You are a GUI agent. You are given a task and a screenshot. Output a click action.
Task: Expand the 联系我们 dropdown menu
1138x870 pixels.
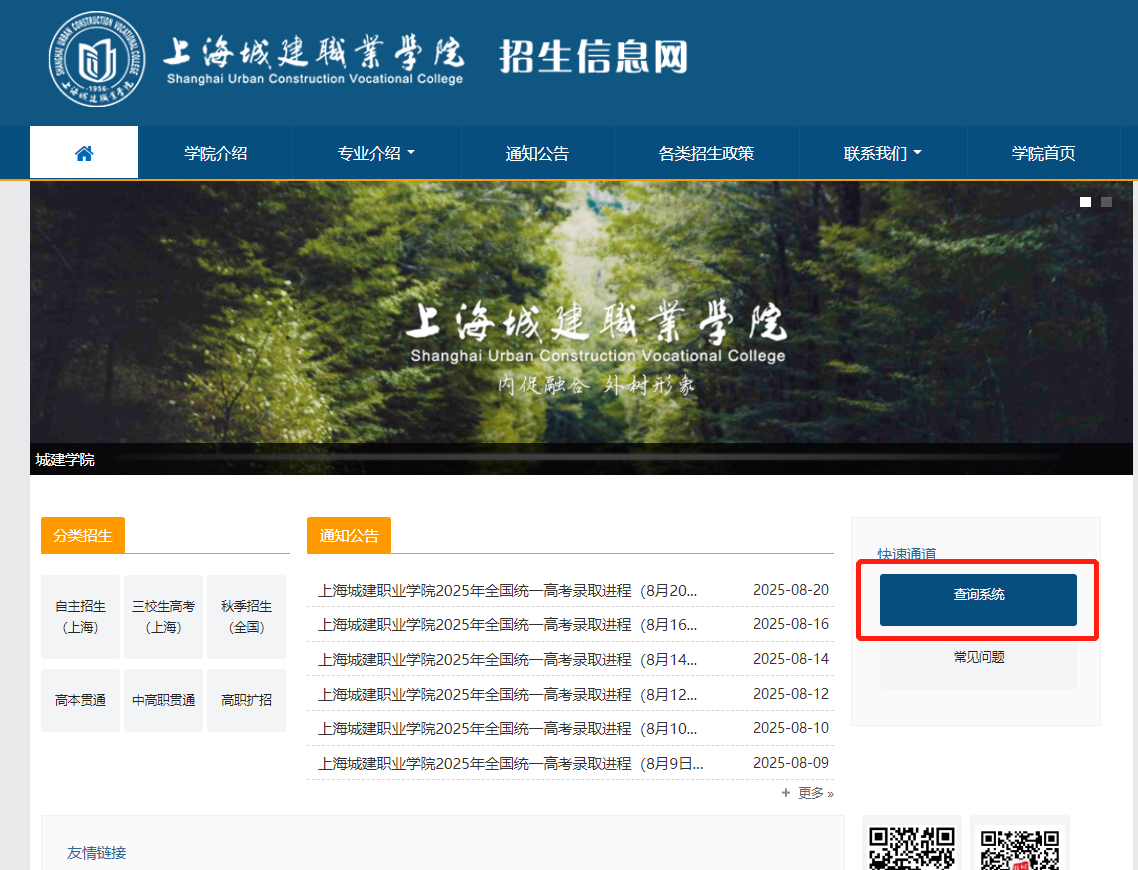point(882,153)
